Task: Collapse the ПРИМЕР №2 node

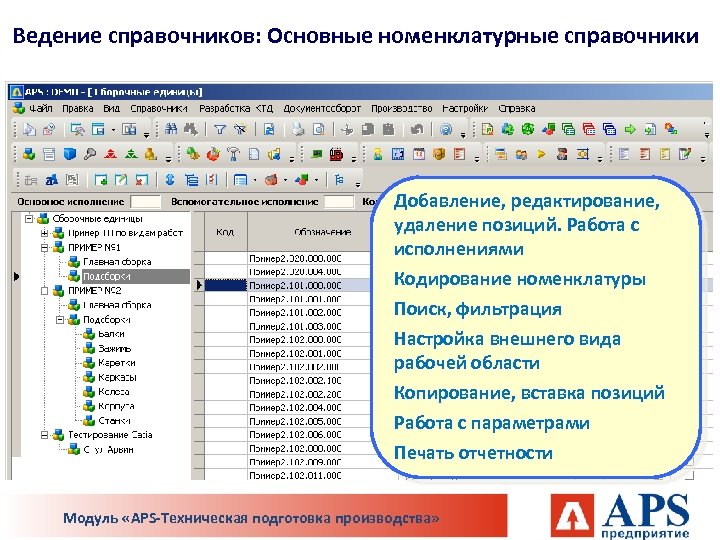Action: (x=44, y=291)
